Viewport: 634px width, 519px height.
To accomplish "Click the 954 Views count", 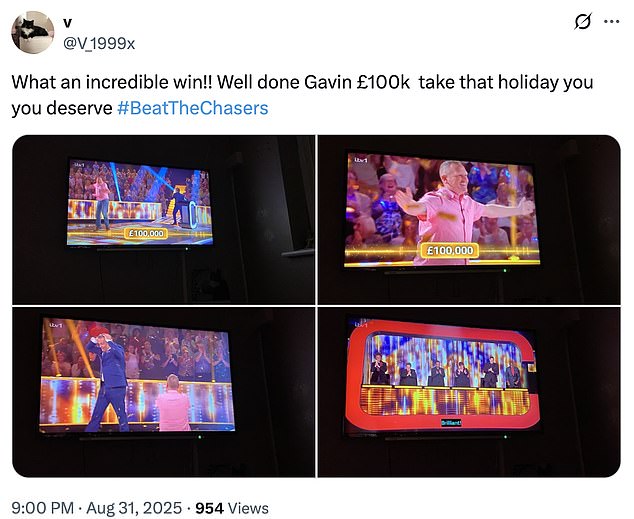I will coord(232,508).
